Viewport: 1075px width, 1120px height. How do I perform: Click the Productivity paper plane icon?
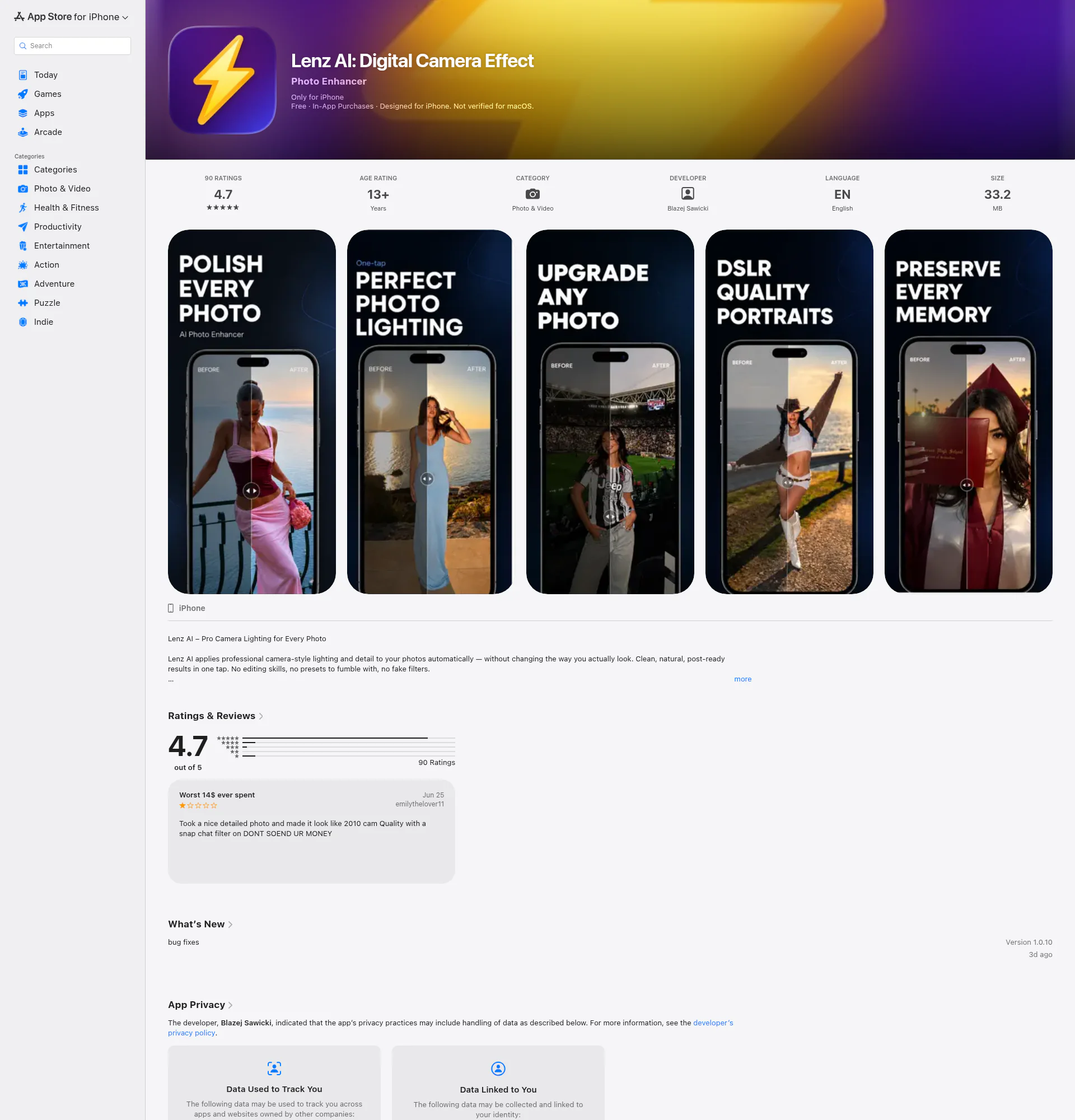click(x=23, y=227)
